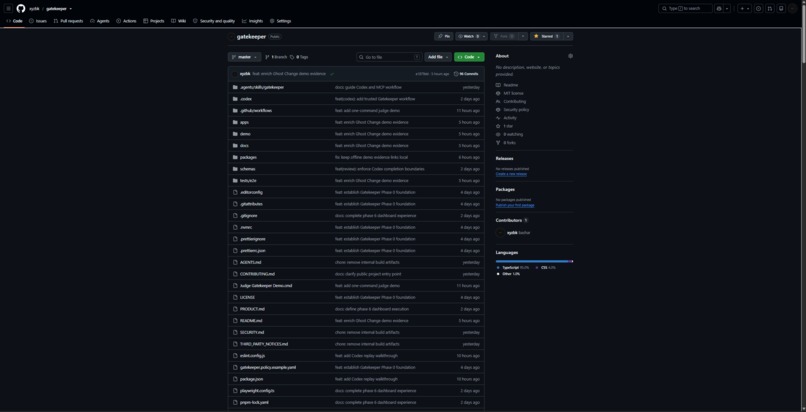This screenshot has width=806, height=412.
Task: Open the hamburger navigation menu
Action: pos(8,8)
